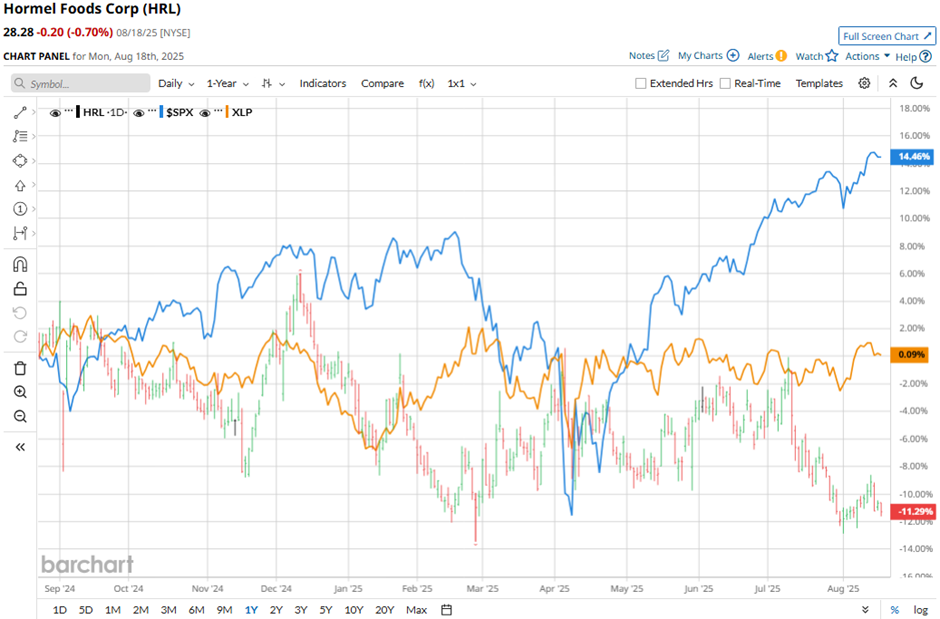Select the 3M time range
Viewport: 940px width, 619px height.
click(x=168, y=609)
